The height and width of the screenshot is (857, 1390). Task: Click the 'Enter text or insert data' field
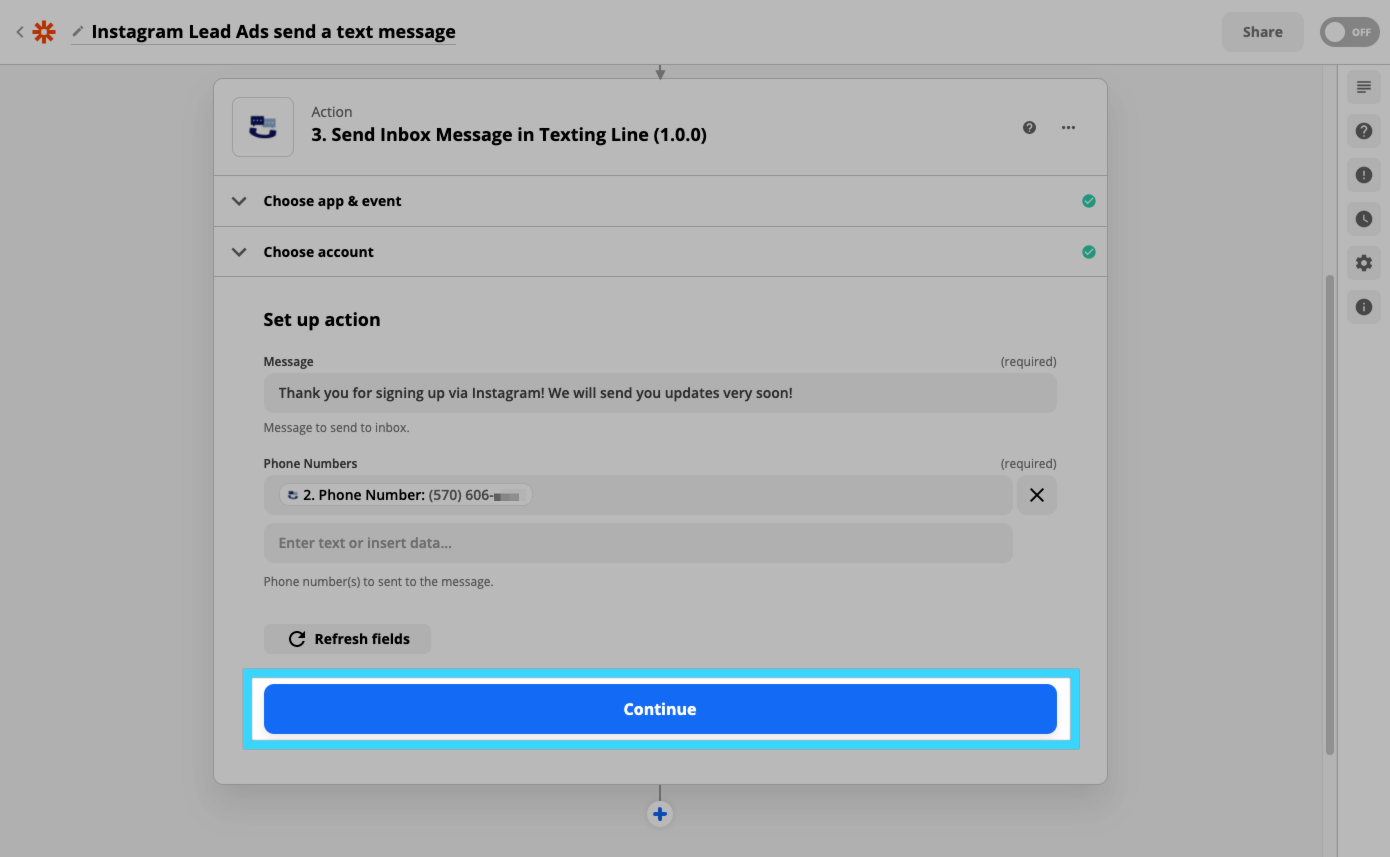638,543
